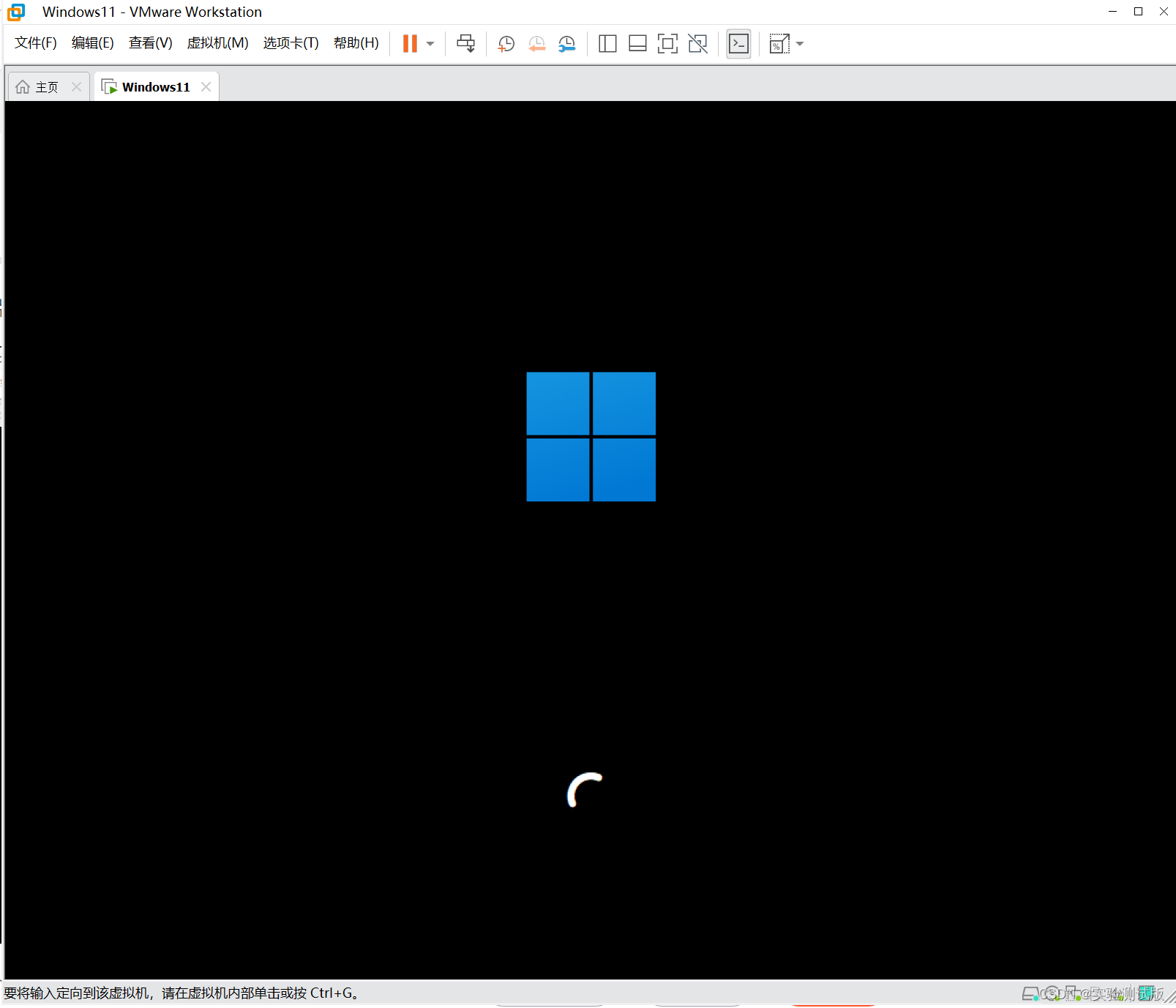This screenshot has width=1176, height=1008.
Task: Suspend the running virtual machine
Action: (x=409, y=43)
